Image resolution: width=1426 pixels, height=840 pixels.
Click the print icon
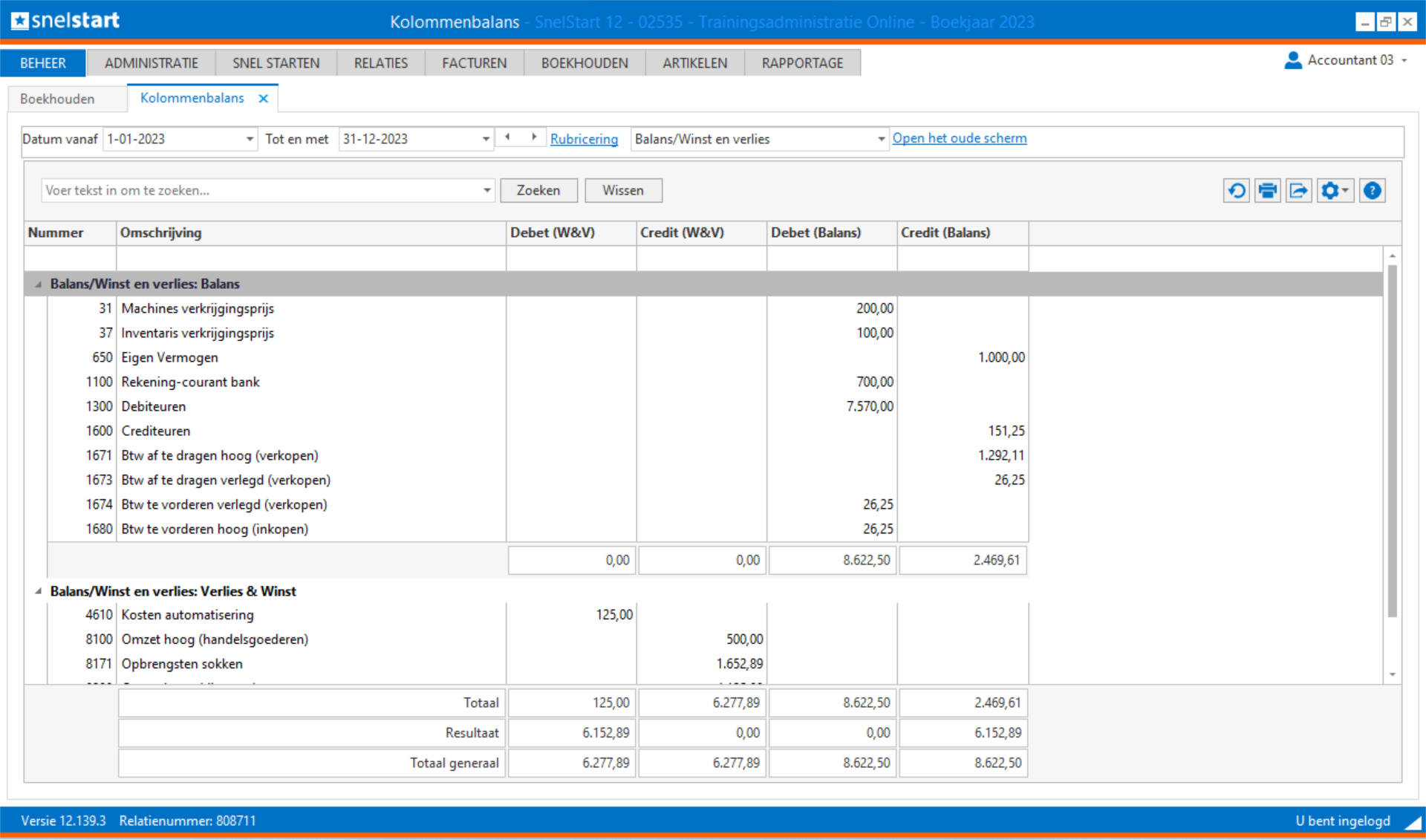(1267, 191)
